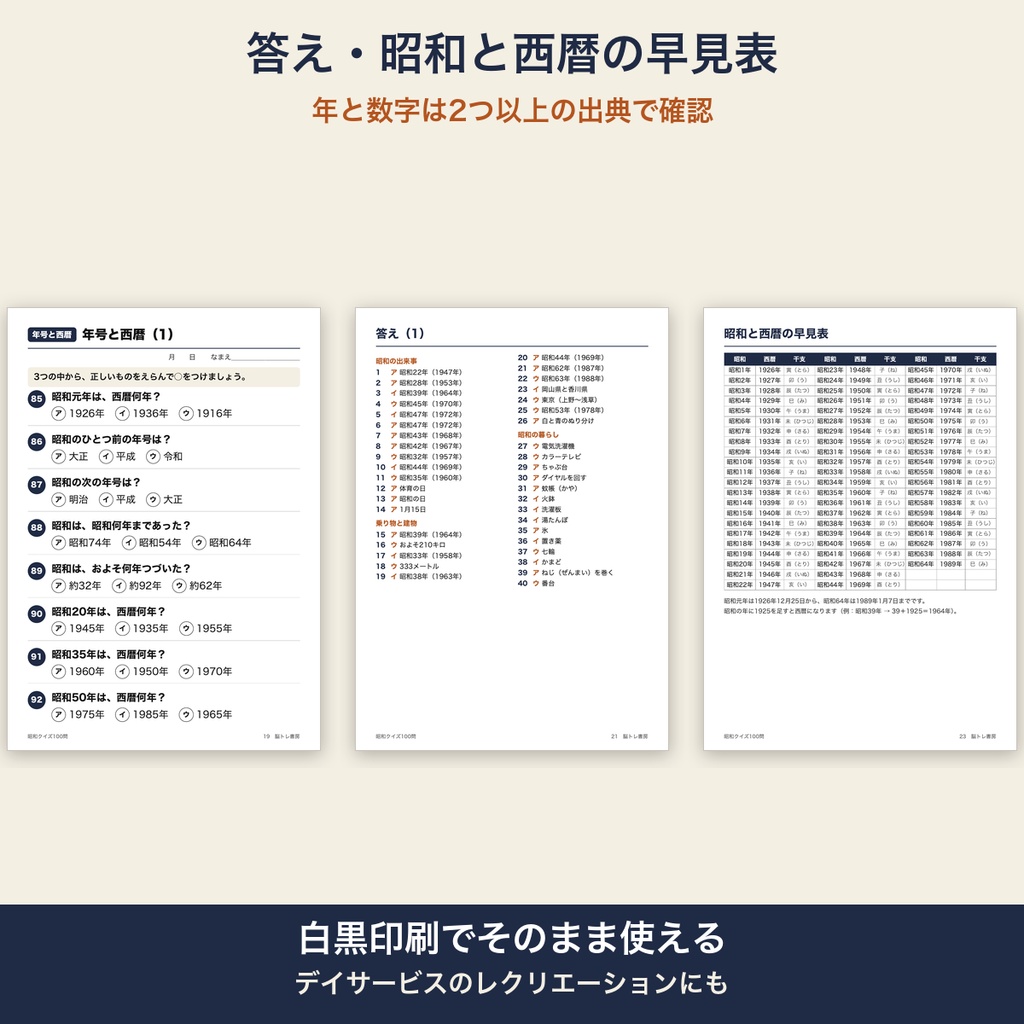The width and height of the screenshot is (1024, 1024).
Task: Open the 年号と西暦（1） quiz page thumbnail
Action: click(164, 529)
